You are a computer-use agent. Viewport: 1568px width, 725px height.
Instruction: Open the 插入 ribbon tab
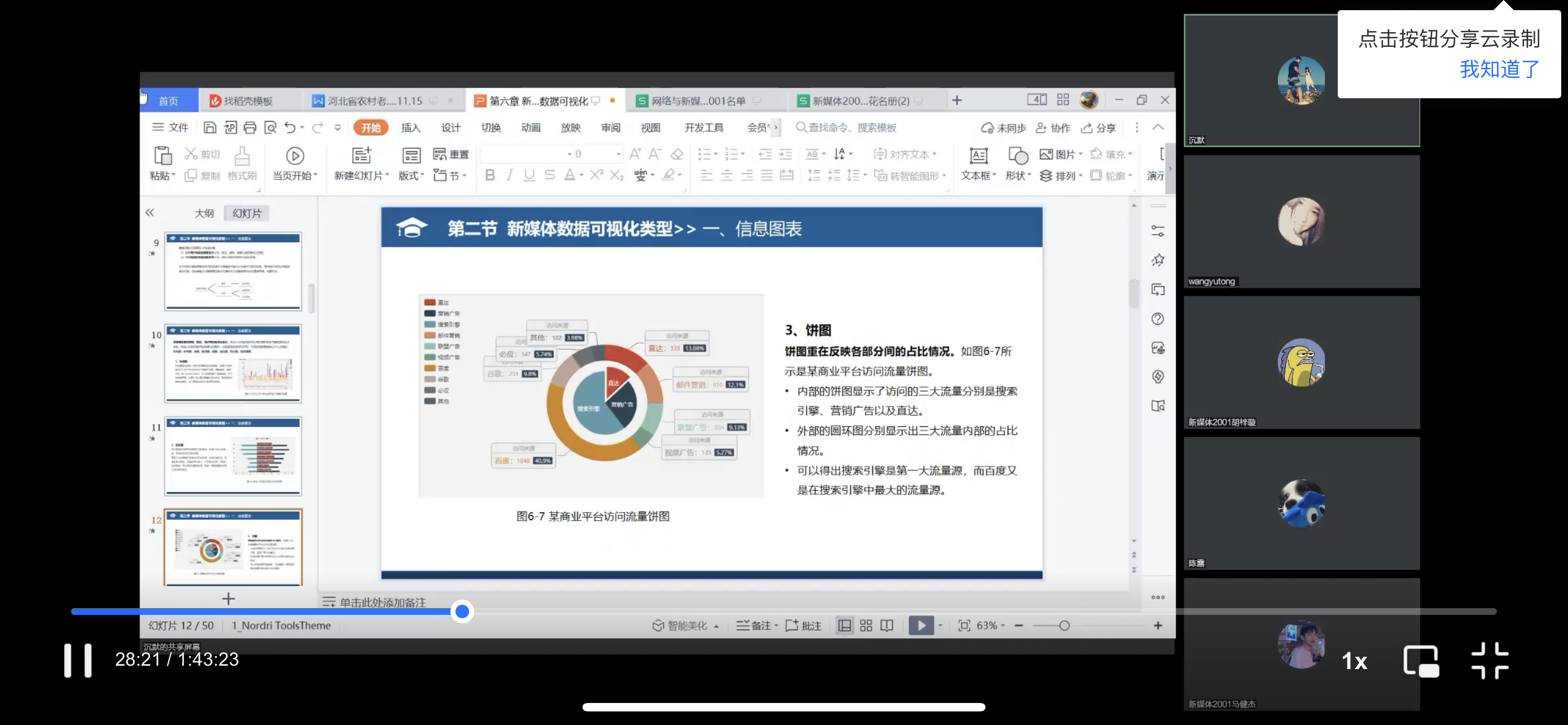tap(410, 128)
